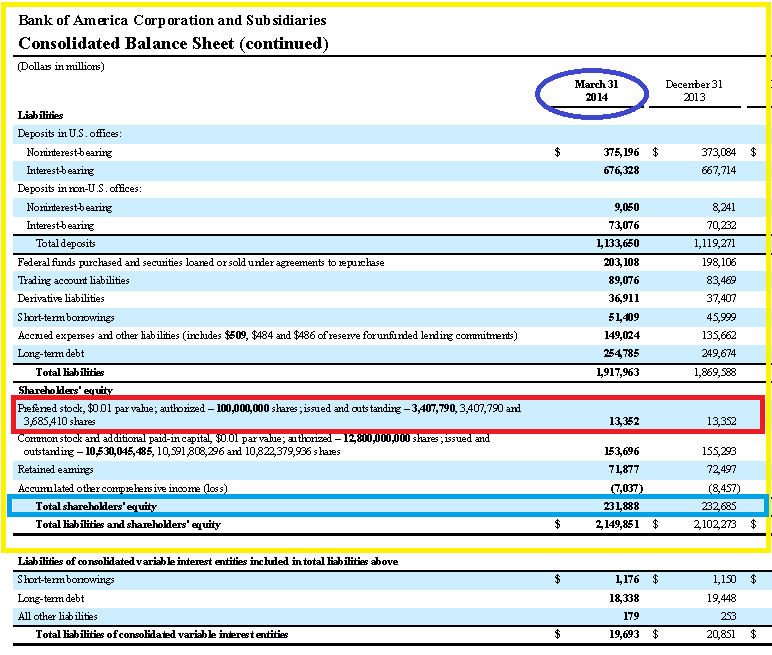Click 'Deposits in non-U.S. offices:' label
The height and width of the screenshot is (655, 772).
pyautogui.click(x=79, y=189)
